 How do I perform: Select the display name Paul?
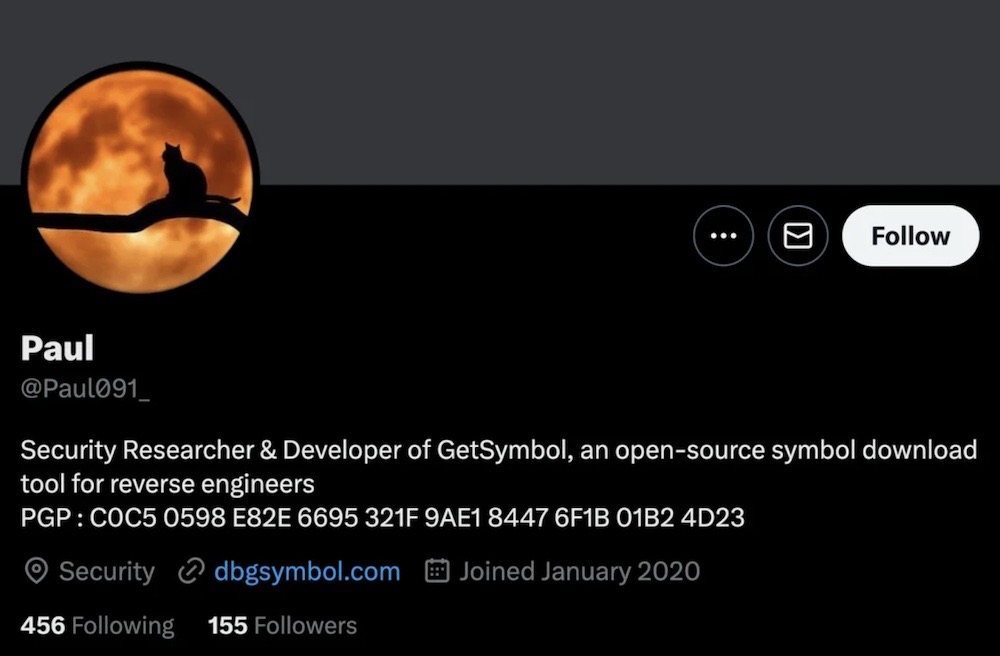point(56,347)
